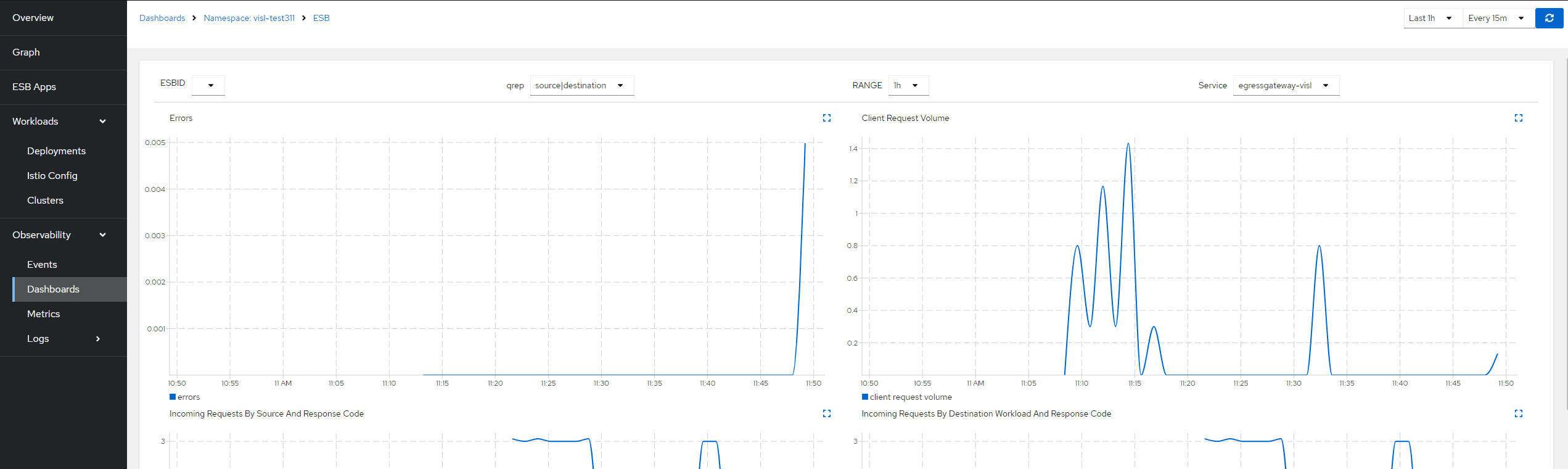
Task: Open the RANGE 1h dropdown
Action: (908, 85)
